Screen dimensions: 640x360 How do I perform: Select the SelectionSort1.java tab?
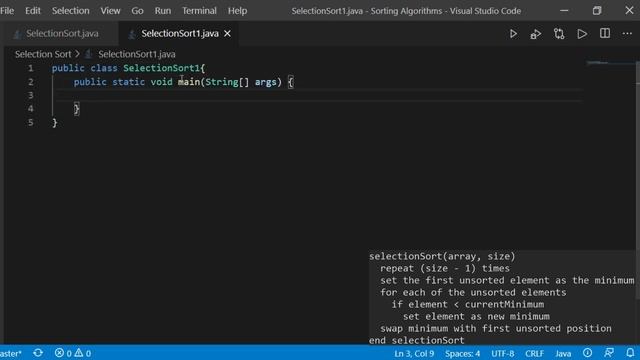(179, 33)
